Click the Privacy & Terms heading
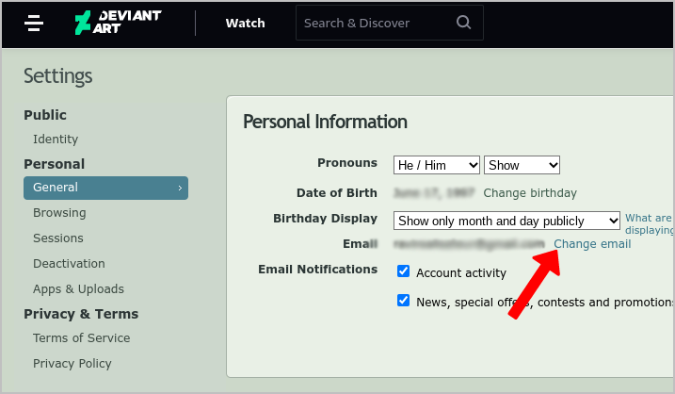The height and width of the screenshot is (394, 675). click(81, 314)
